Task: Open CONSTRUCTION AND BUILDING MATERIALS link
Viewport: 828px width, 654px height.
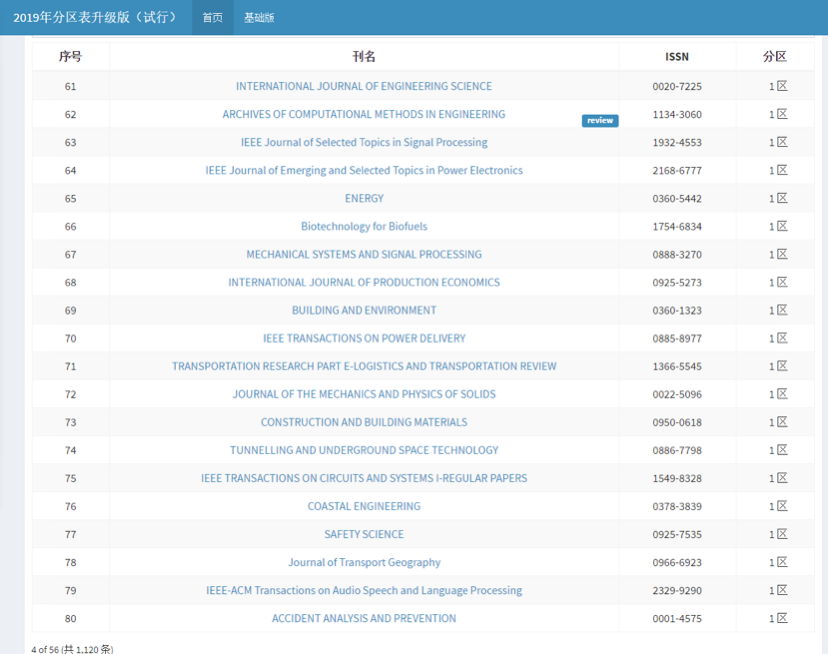Action: tap(364, 422)
